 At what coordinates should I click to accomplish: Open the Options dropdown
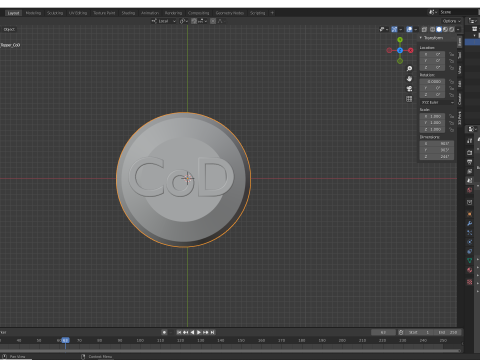point(452,21)
